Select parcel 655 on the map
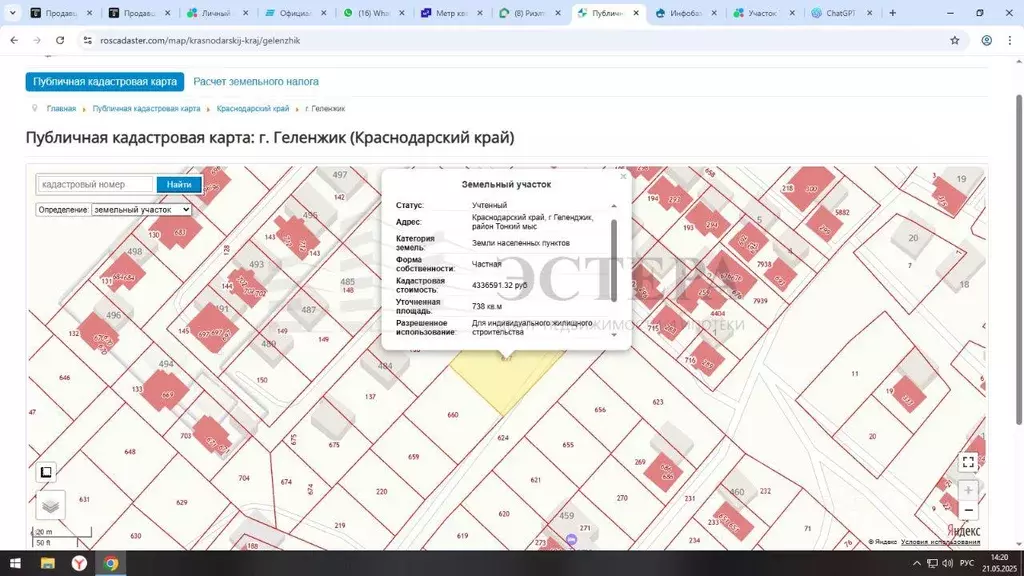 click(x=568, y=445)
